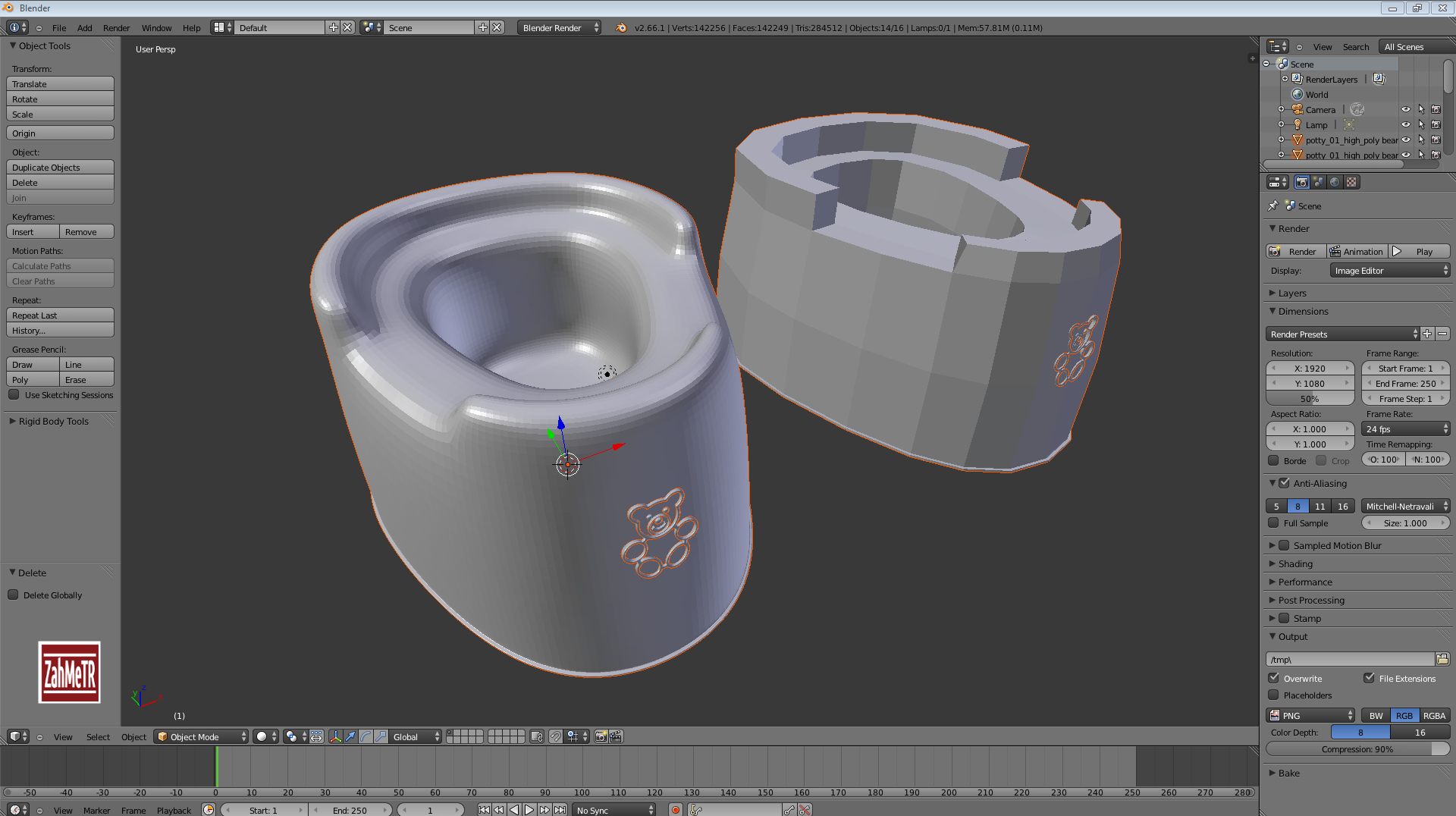Uncheck the Overwrite output option
Viewport: 1456px width, 816px height.
[1274, 678]
